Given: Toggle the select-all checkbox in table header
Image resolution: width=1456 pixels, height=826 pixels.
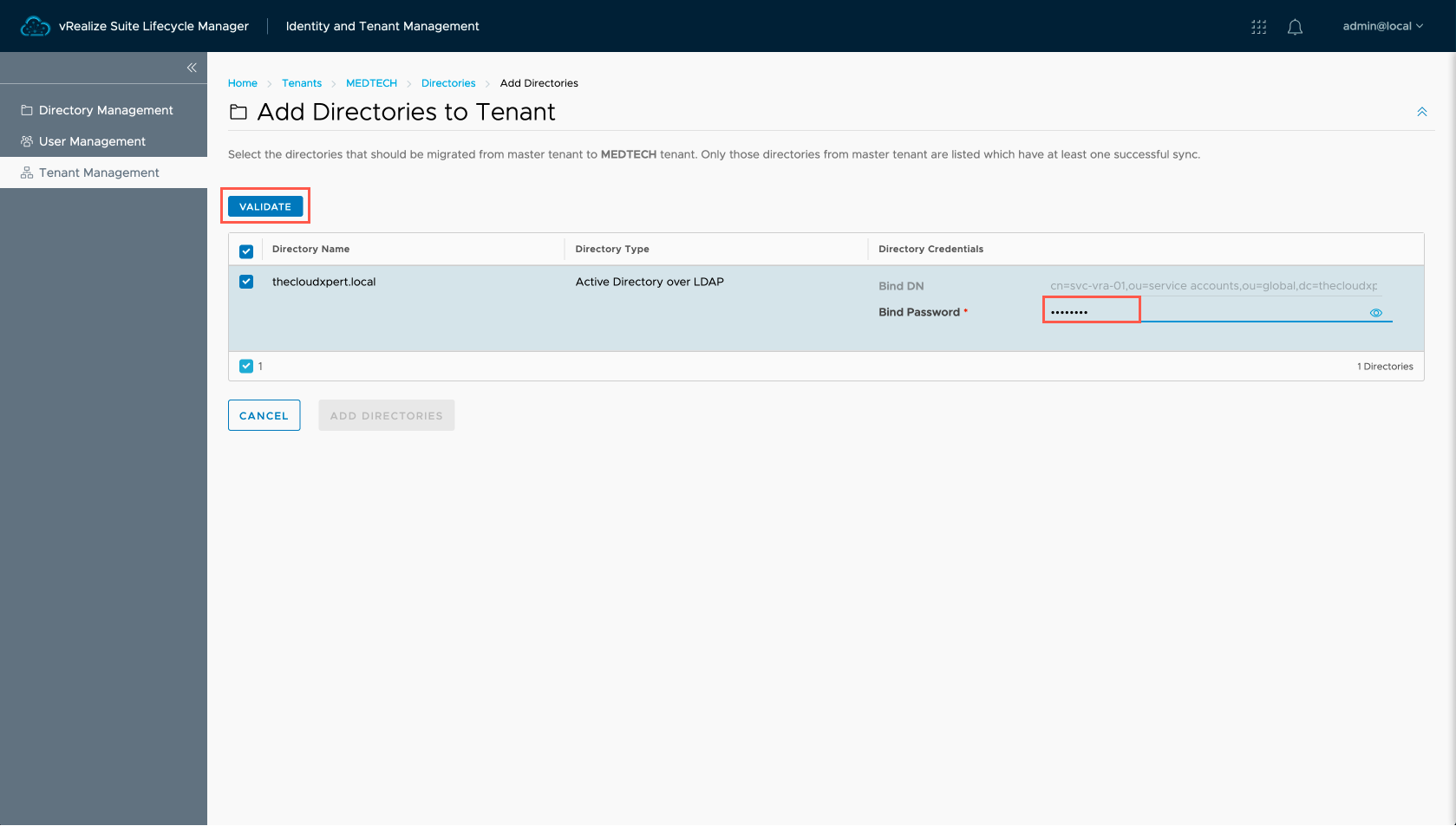Looking at the screenshot, I should [246, 251].
